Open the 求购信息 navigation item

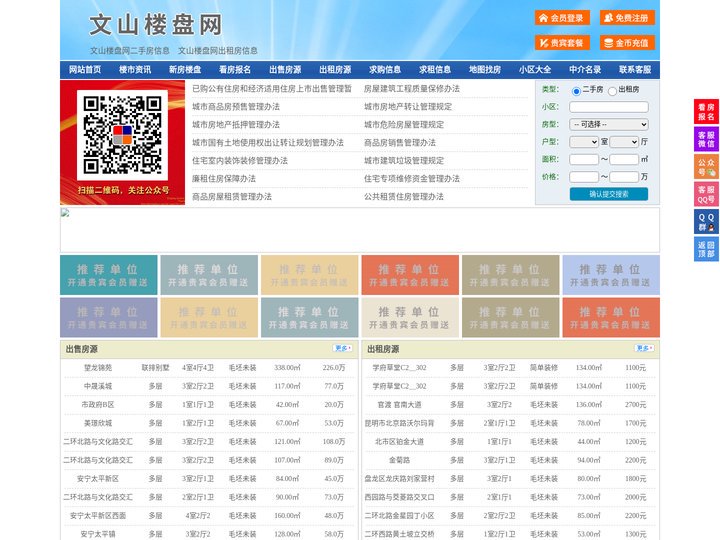(385, 70)
